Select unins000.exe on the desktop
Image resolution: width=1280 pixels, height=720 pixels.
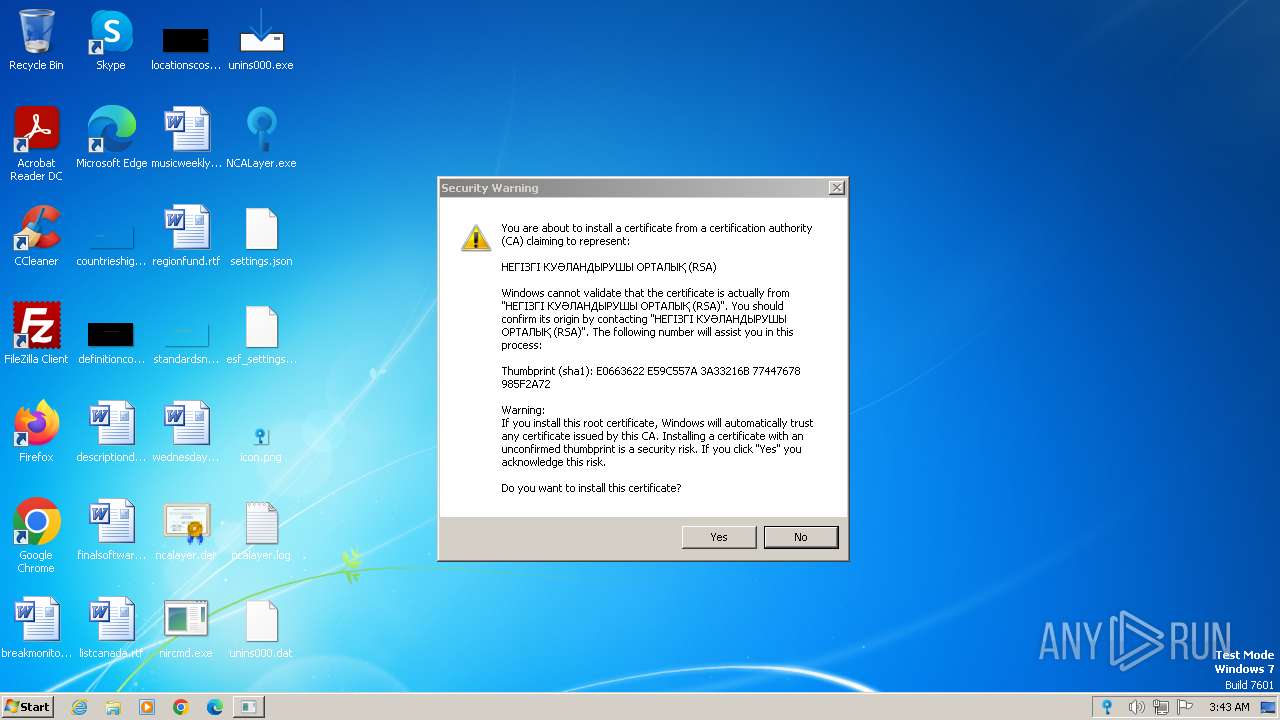coord(261,41)
